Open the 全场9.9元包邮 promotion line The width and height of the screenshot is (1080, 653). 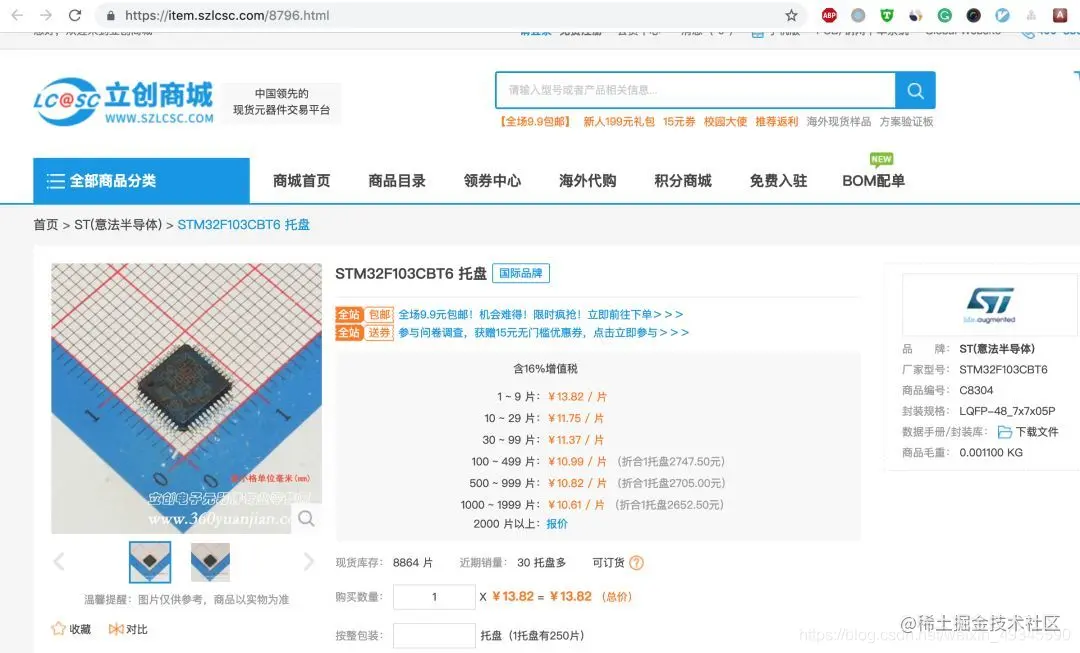[x=541, y=314]
